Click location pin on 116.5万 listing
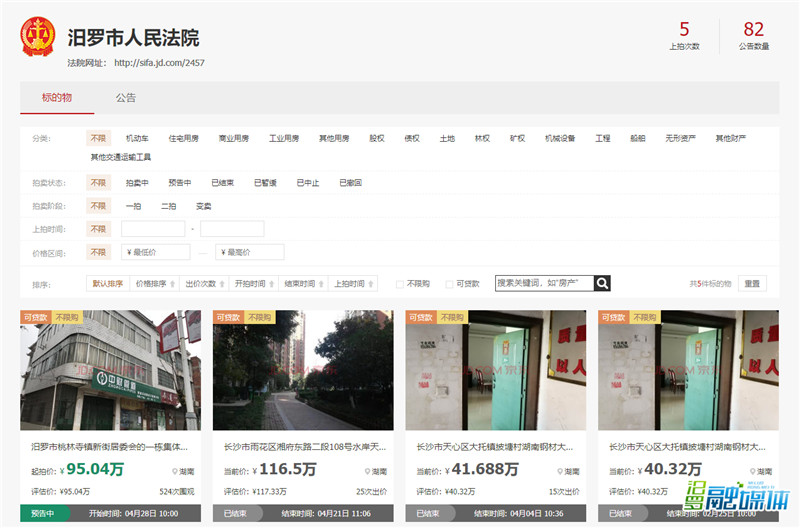Viewport: 800px width, 528px height. click(368, 471)
